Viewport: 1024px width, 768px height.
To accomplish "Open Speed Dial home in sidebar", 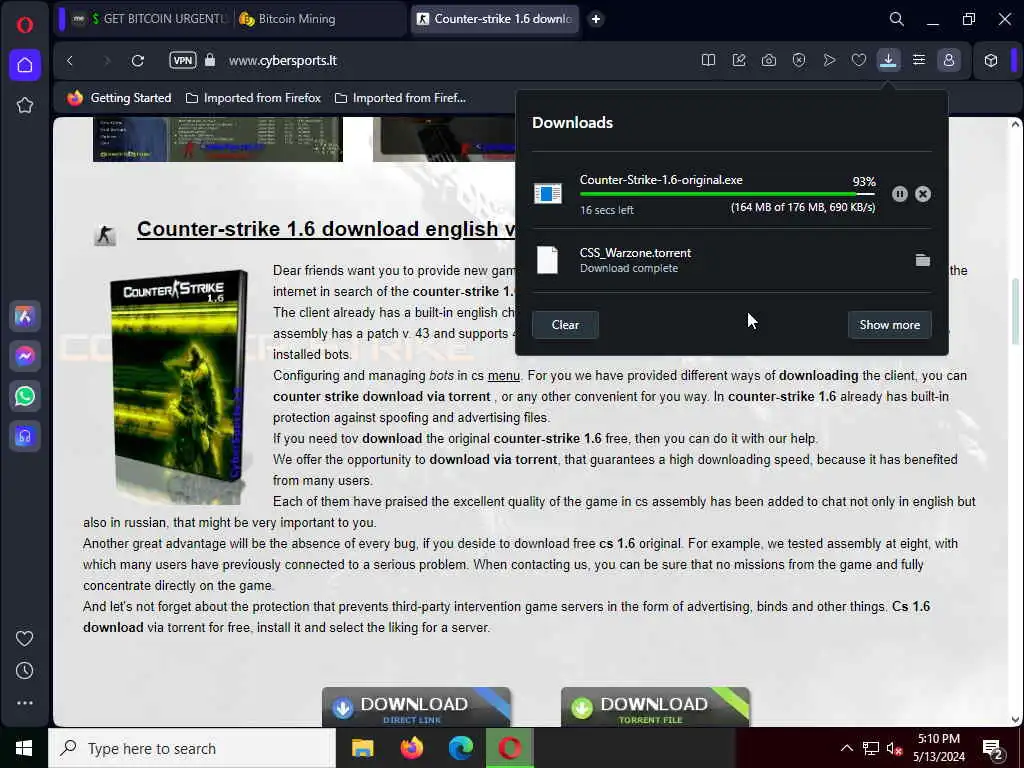I will click(x=25, y=65).
